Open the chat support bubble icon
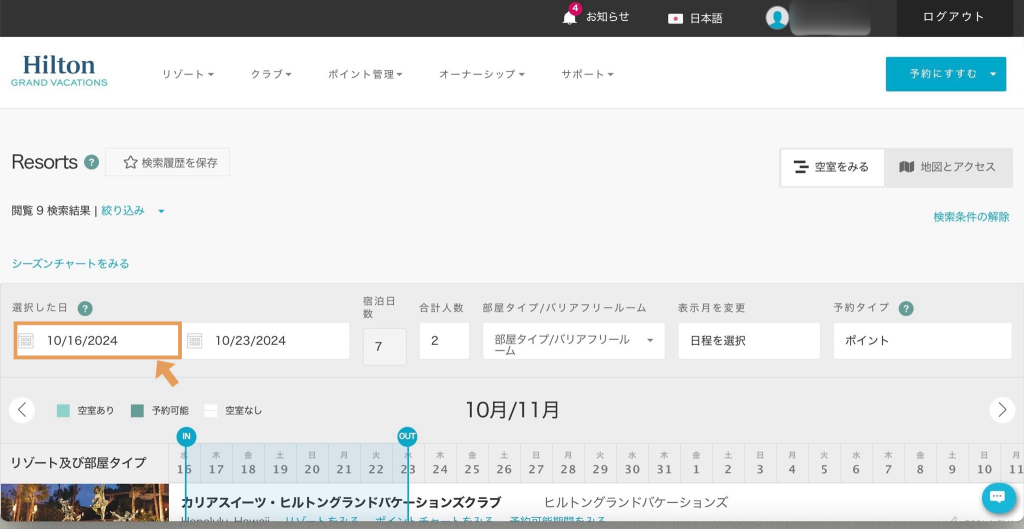 pos(998,497)
